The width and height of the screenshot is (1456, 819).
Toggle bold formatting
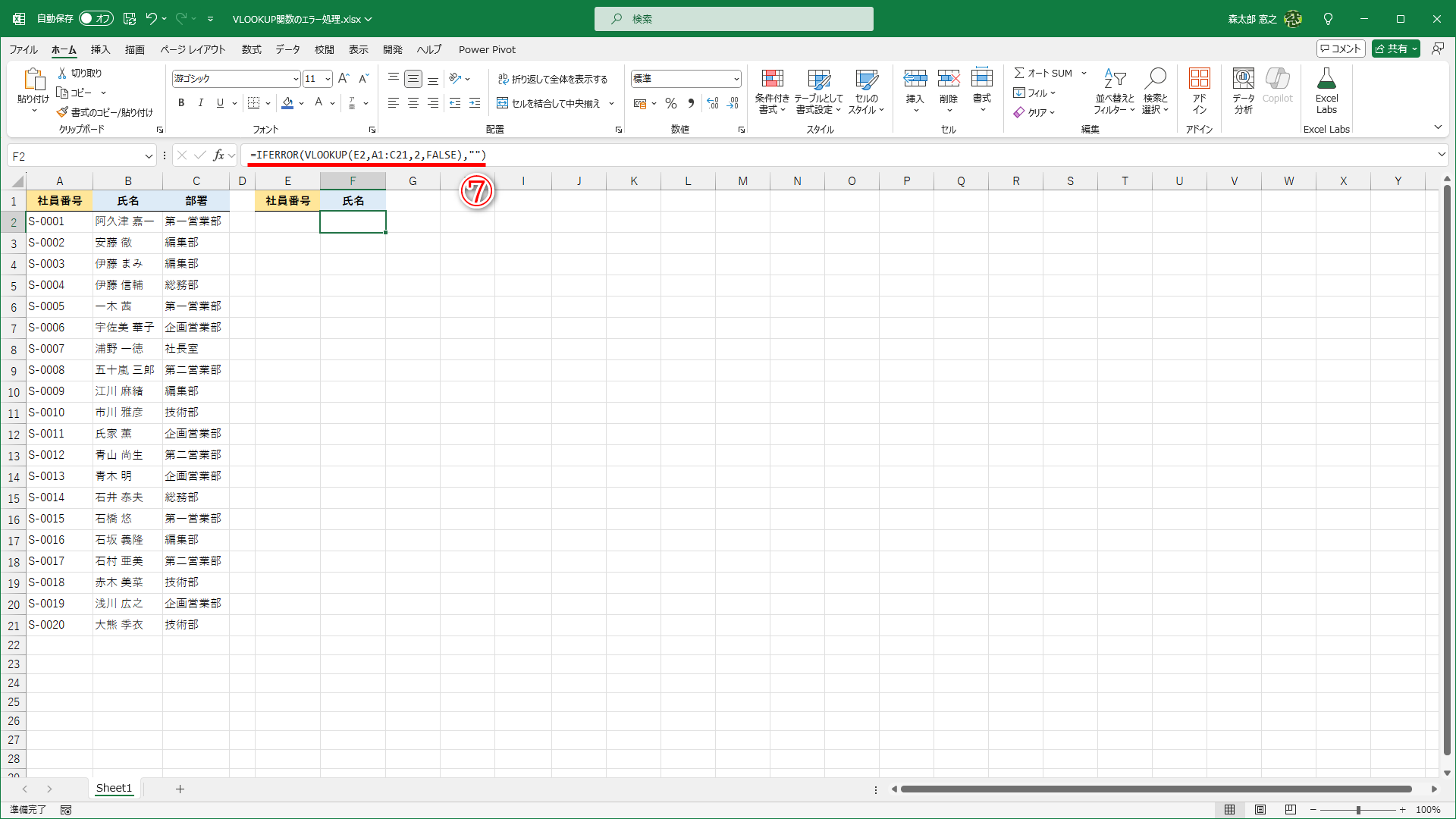coord(181,102)
